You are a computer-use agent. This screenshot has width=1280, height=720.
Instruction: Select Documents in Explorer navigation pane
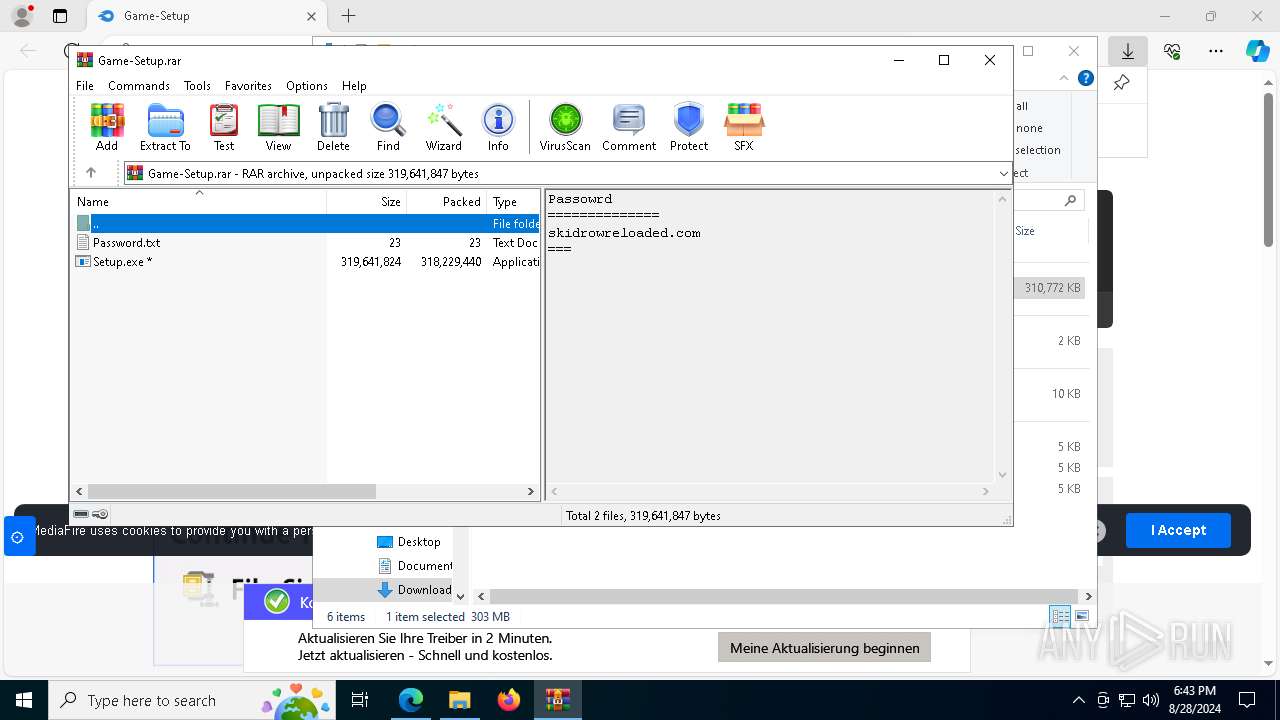coord(414,566)
